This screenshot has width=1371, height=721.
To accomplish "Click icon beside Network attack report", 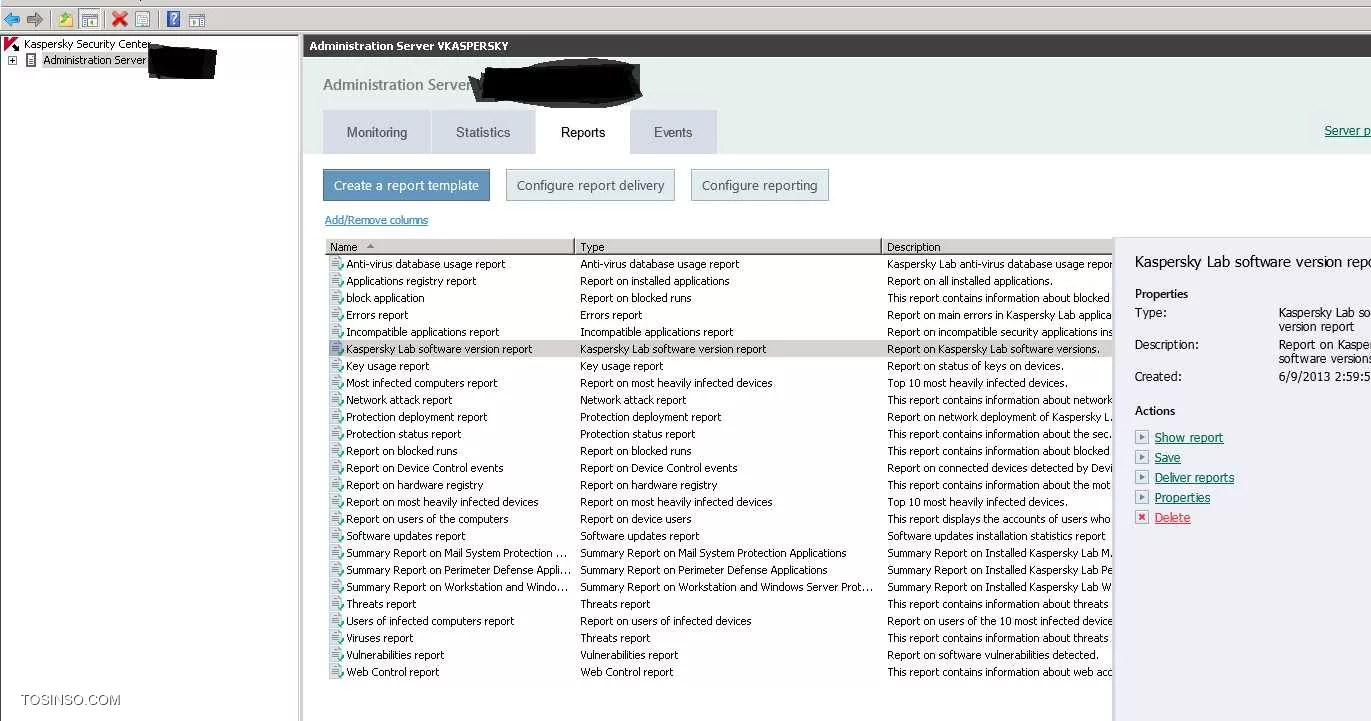I will coord(337,400).
